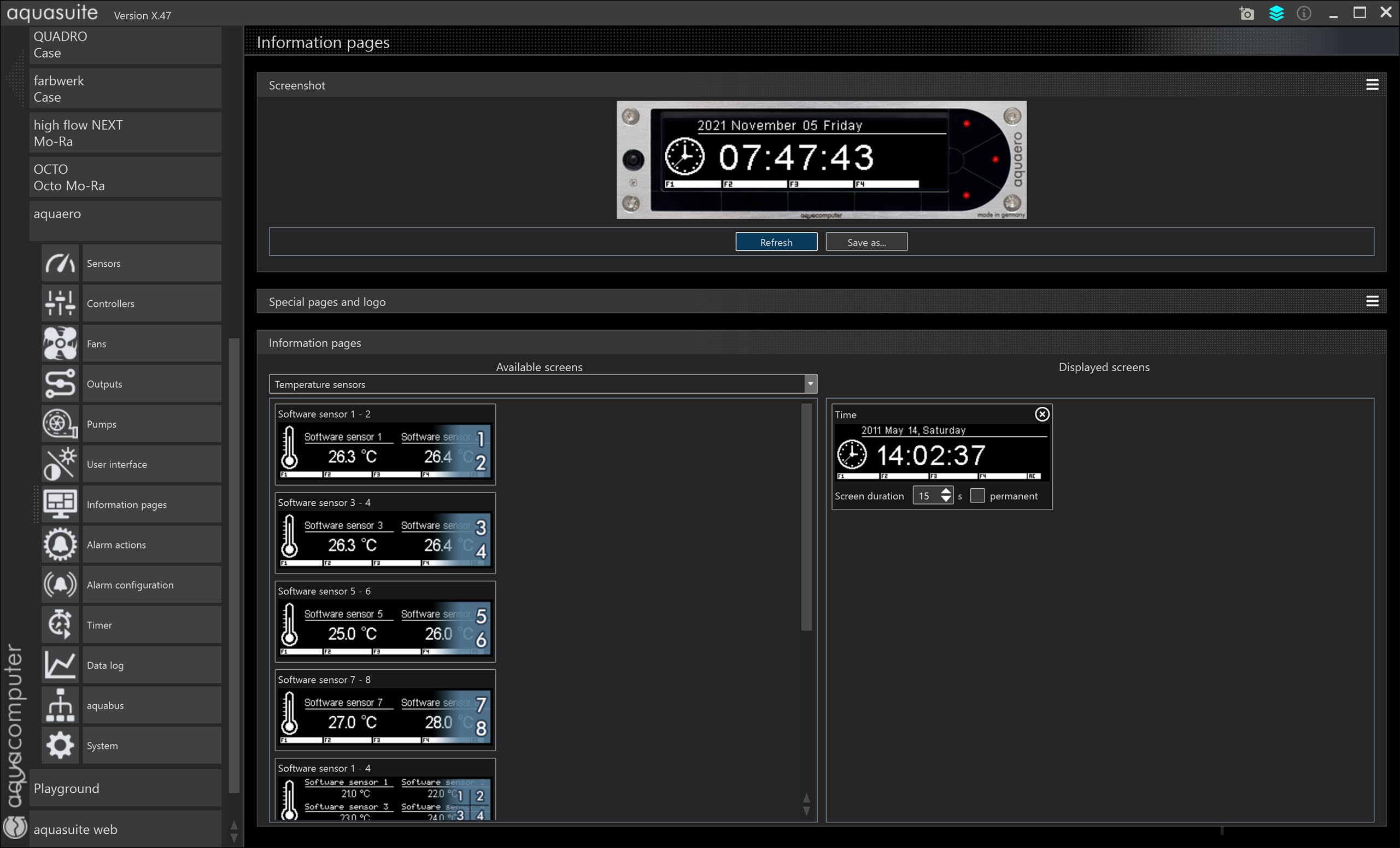Expand the Special pages and logo section menu

tap(1372, 301)
